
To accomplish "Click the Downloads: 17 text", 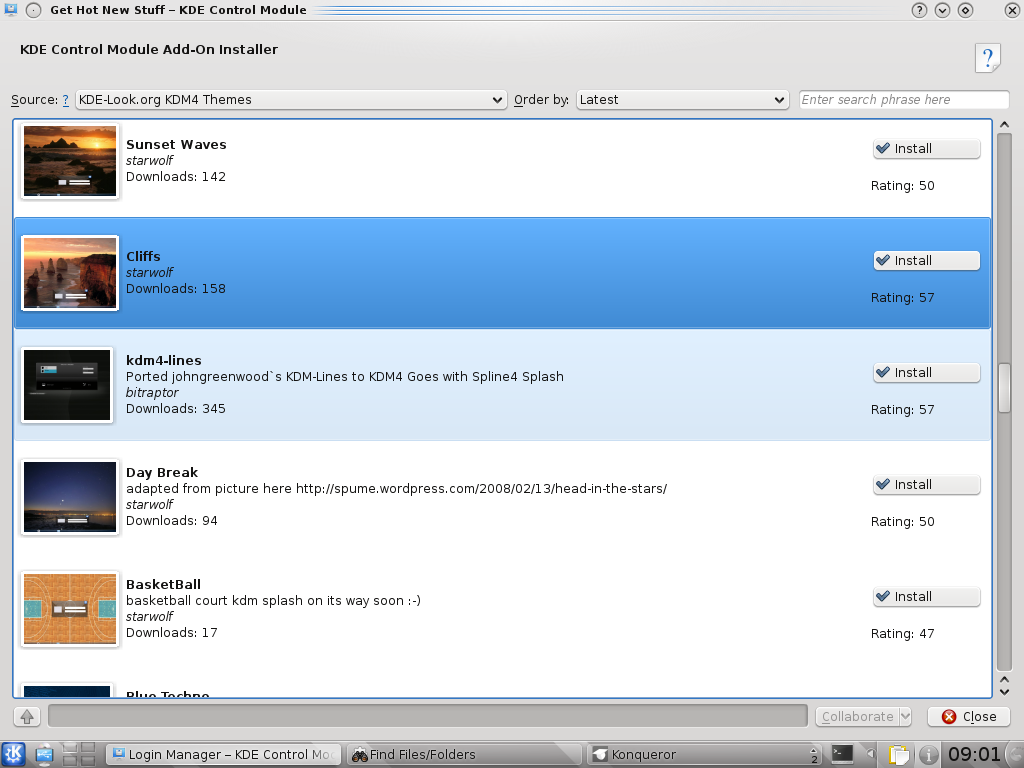I will coord(172,633).
